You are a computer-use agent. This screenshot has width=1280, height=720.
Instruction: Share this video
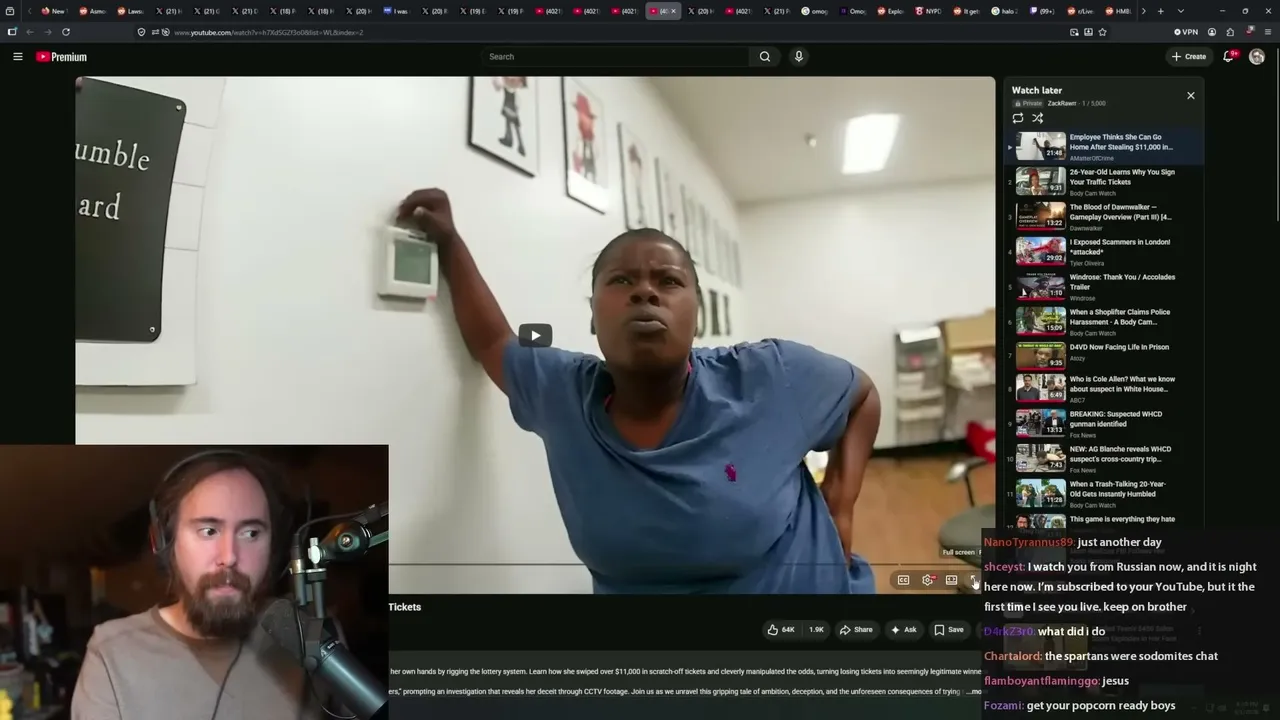point(856,630)
